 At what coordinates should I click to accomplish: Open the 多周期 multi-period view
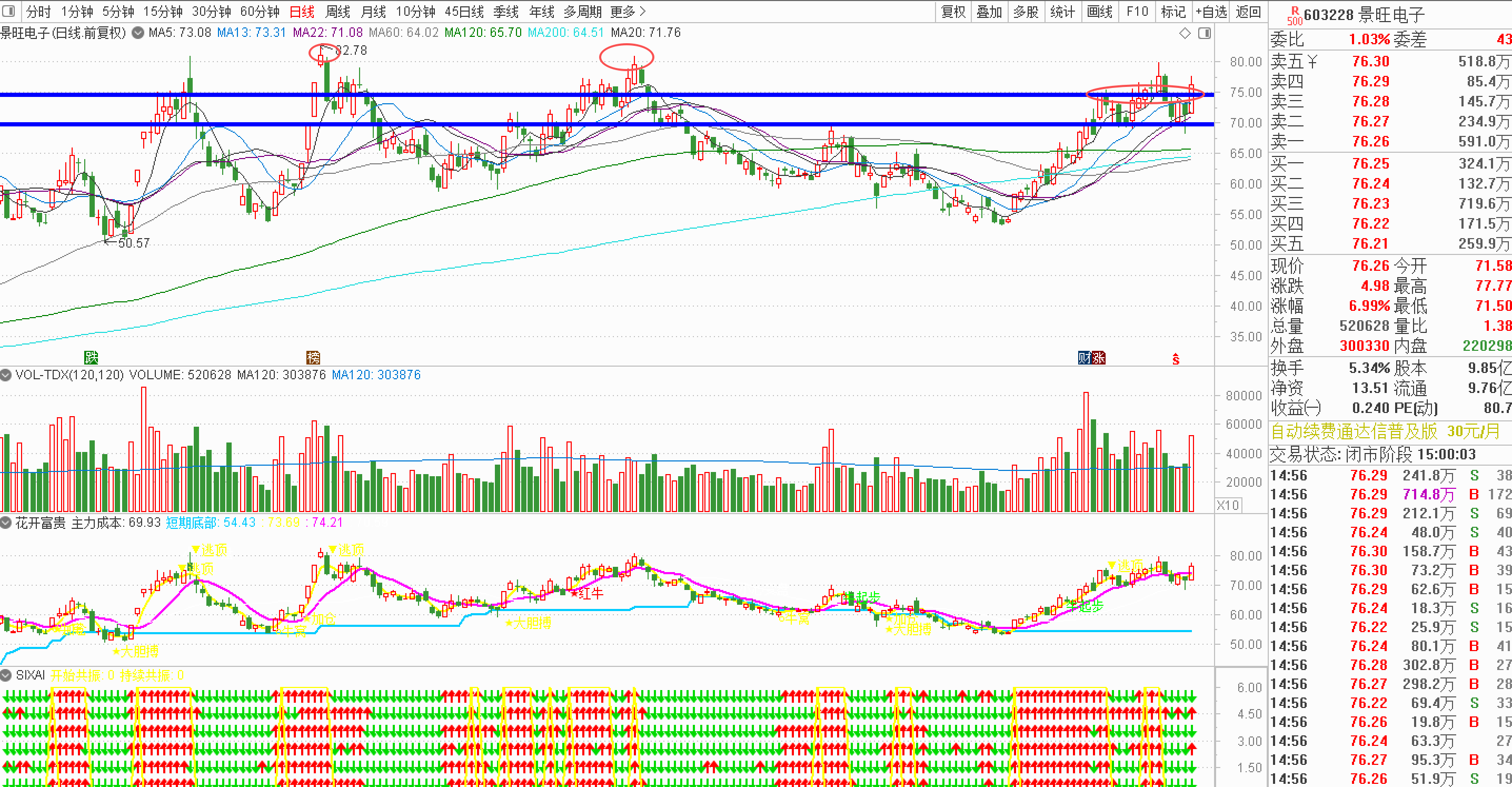click(x=583, y=12)
